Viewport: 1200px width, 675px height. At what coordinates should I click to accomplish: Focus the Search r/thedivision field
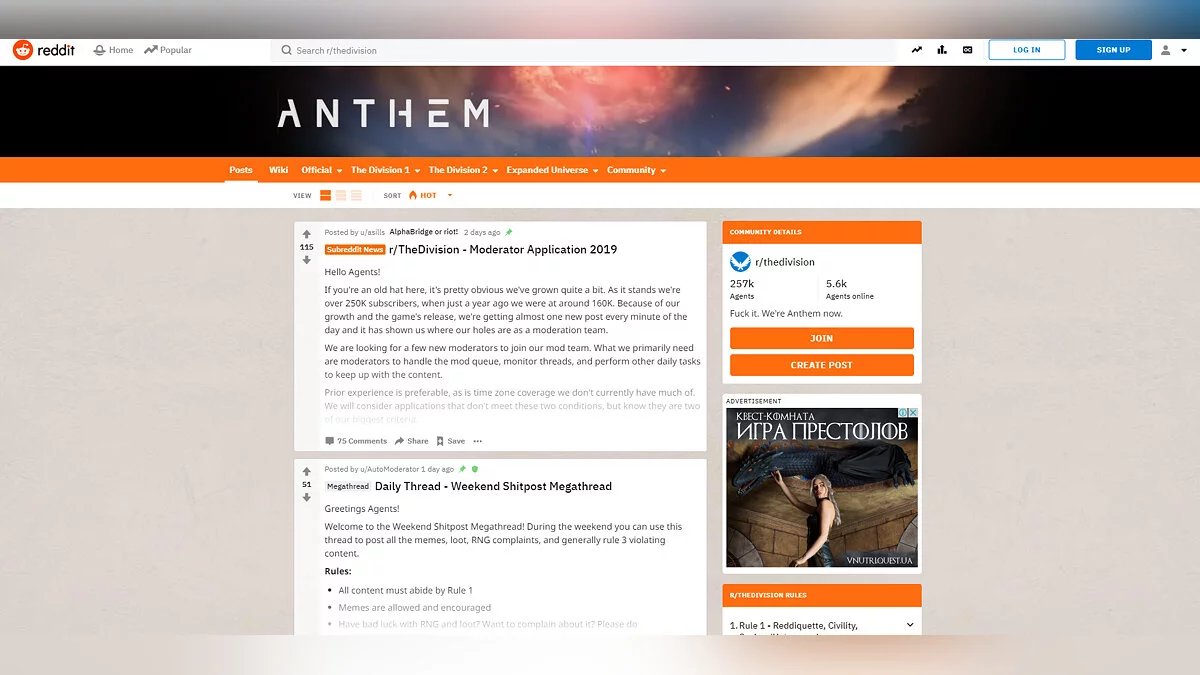(x=583, y=50)
